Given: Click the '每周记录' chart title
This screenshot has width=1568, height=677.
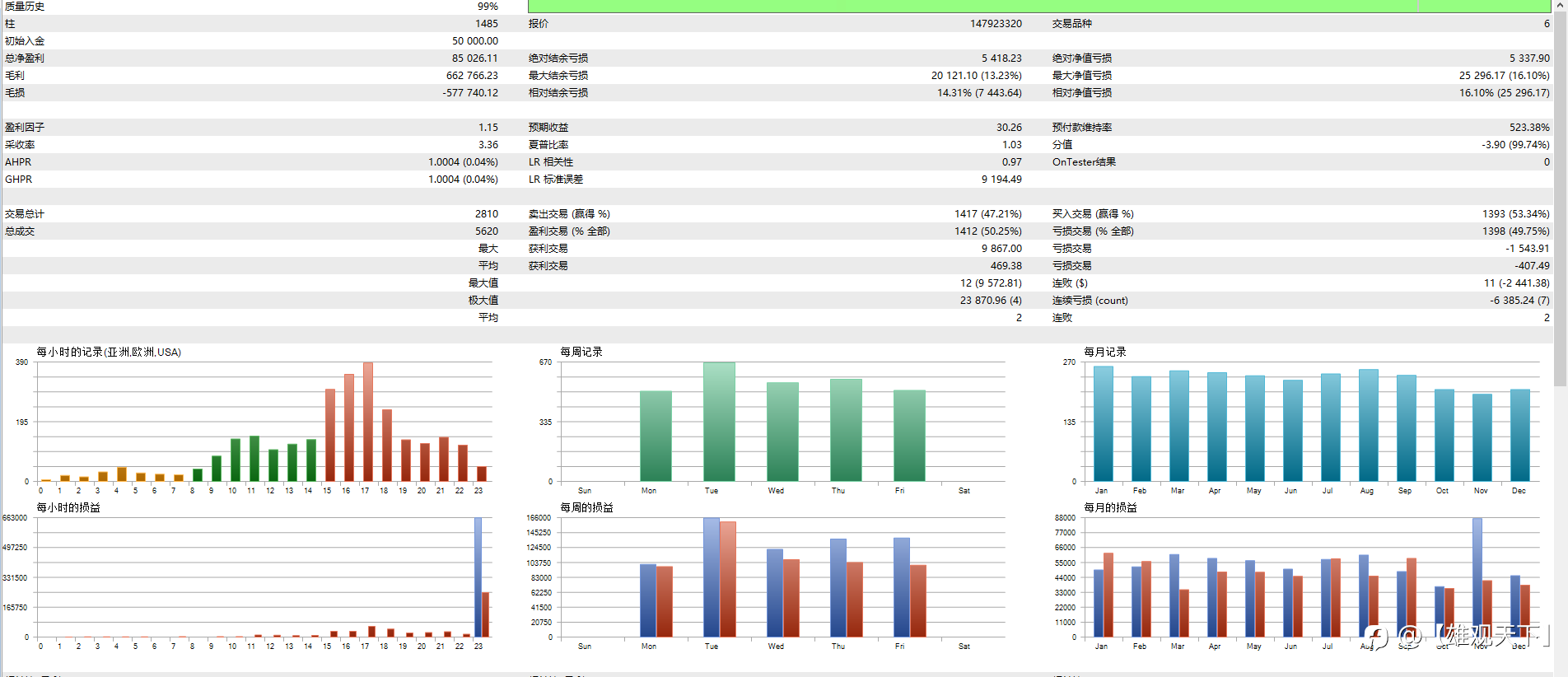Looking at the screenshot, I should pyautogui.click(x=581, y=352).
